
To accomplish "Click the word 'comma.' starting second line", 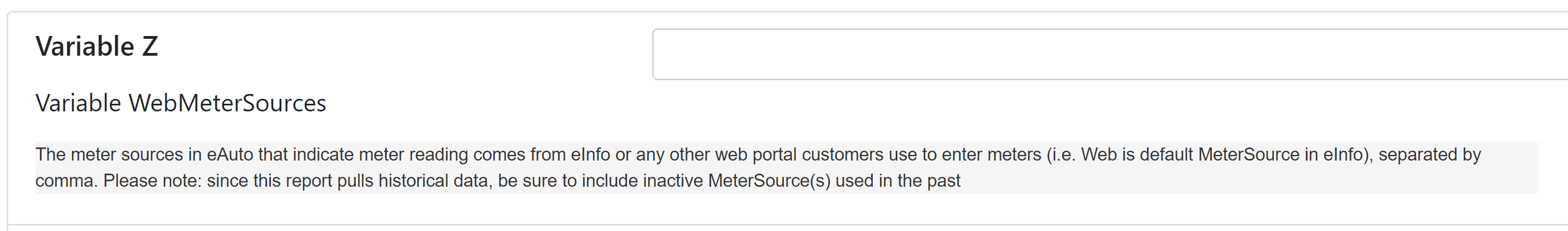I will [x=66, y=181].
